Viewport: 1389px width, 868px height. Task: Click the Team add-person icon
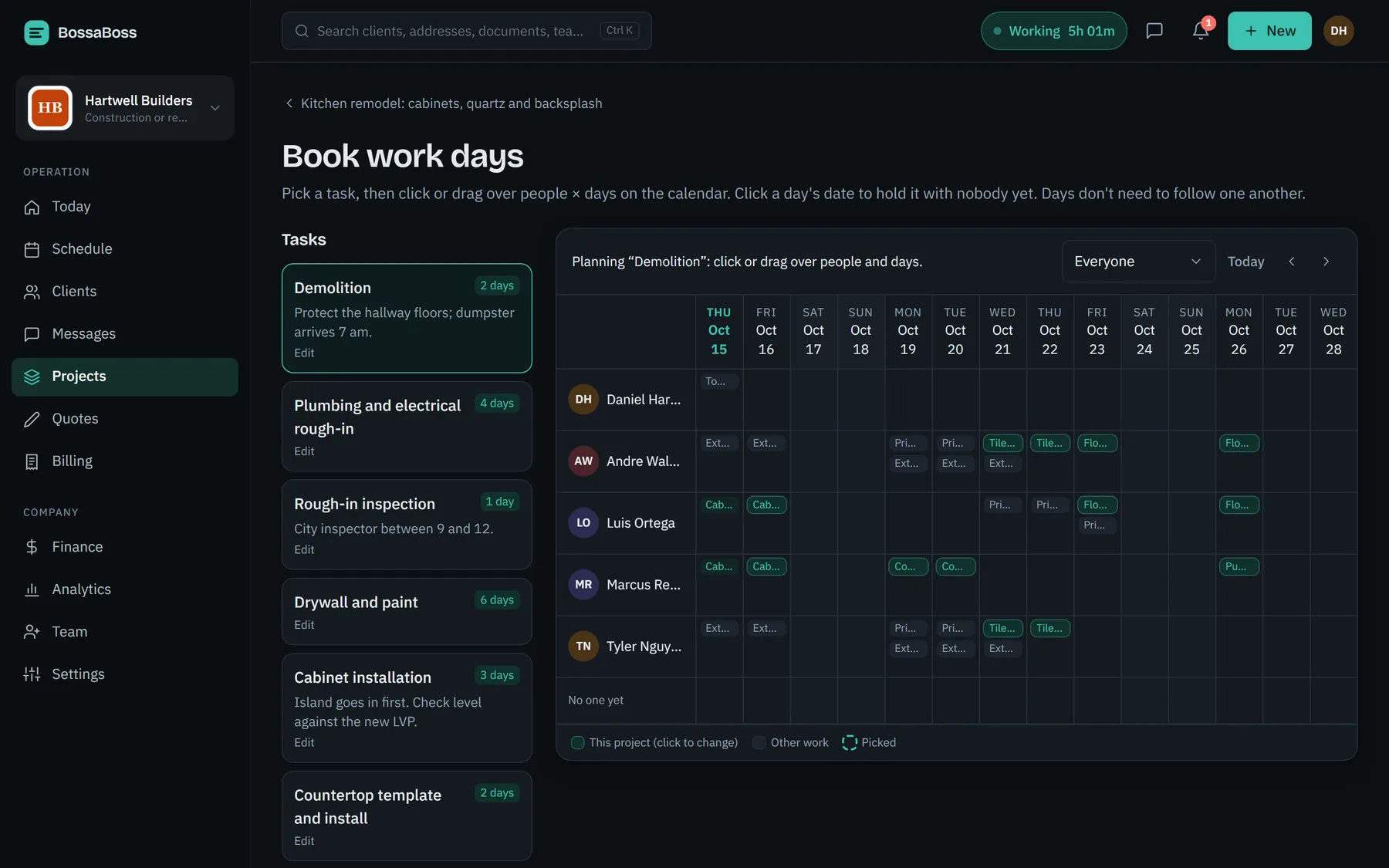pos(32,632)
